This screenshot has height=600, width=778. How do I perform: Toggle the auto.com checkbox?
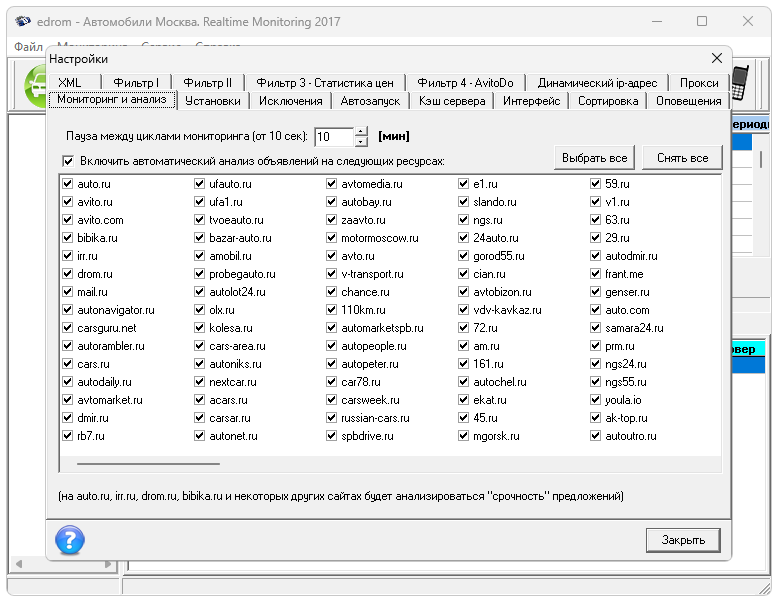coord(595,310)
